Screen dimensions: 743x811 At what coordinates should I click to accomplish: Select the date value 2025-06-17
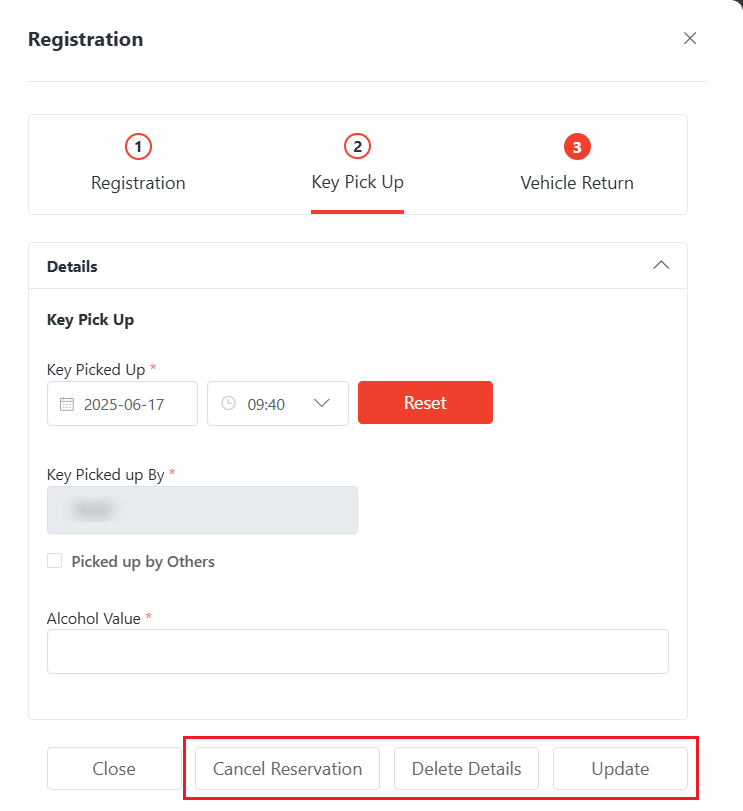pyautogui.click(x=124, y=403)
